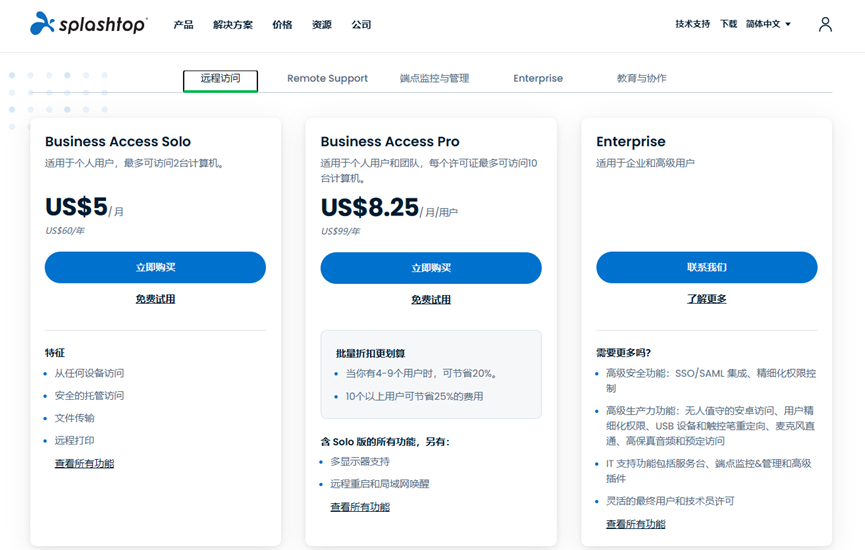The height and width of the screenshot is (550, 865).
Task: Open 查看所有功能 in Solo card
Action: 84,463
